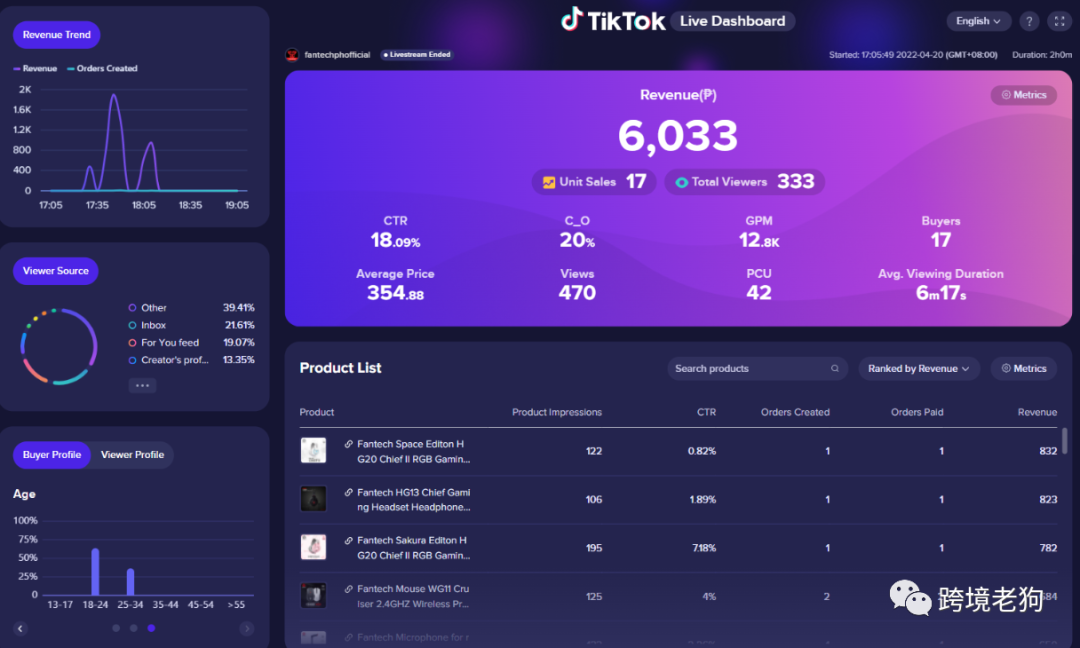The width and height of the screenshot is (1080, 648).
Task: Click the viewer source donut chart
Action: (x=59, y=346)
